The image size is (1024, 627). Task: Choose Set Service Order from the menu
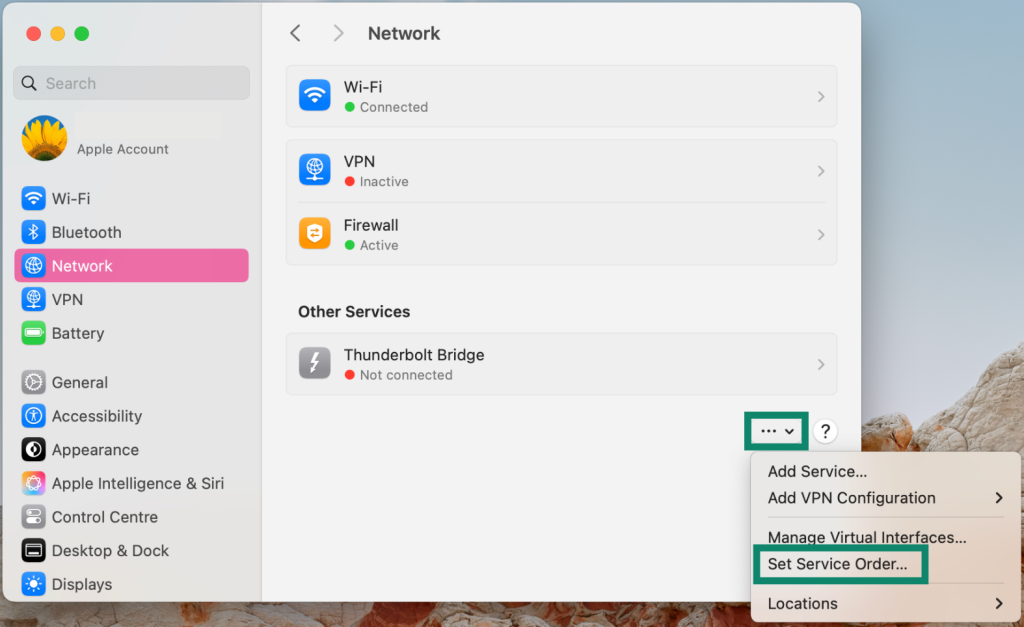pos(840,564)
